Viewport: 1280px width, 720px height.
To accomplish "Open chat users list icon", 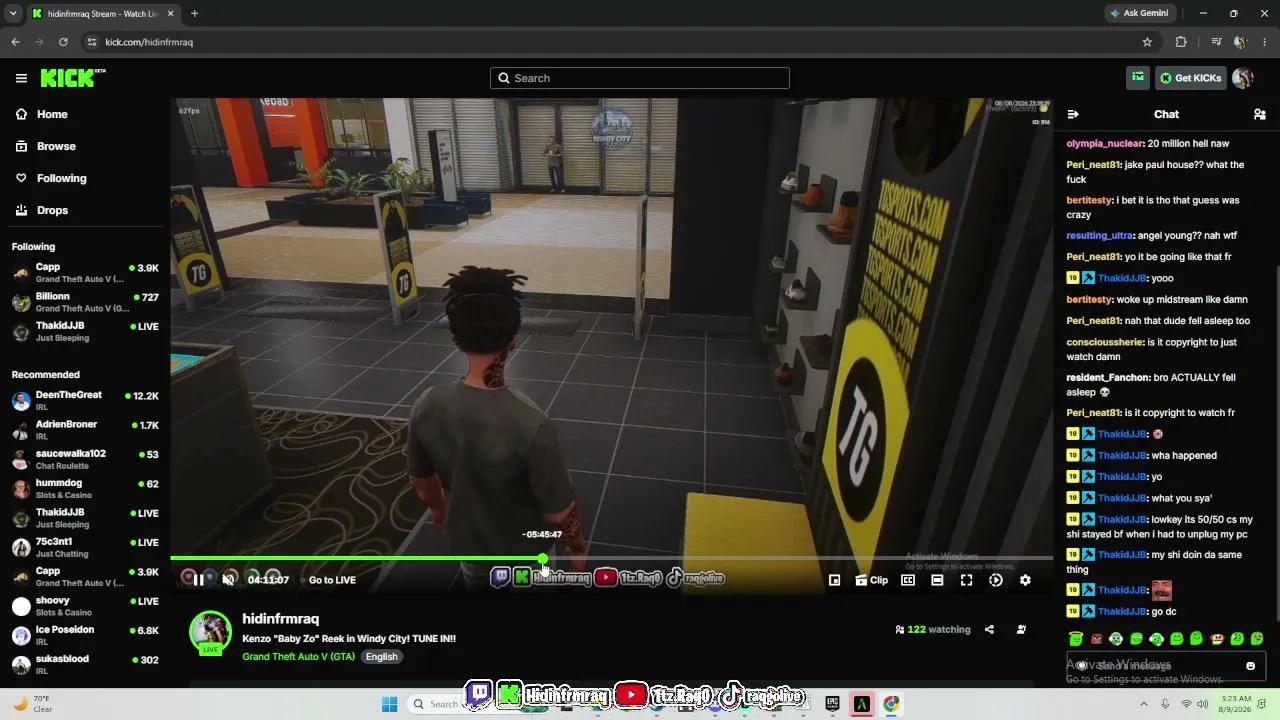I will (x=1260, y=114).
